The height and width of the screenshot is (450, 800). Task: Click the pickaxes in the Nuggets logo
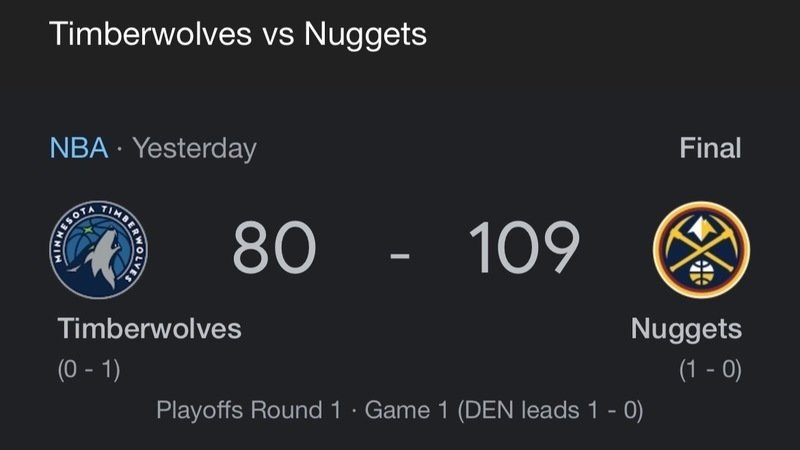tap(700, 238)
